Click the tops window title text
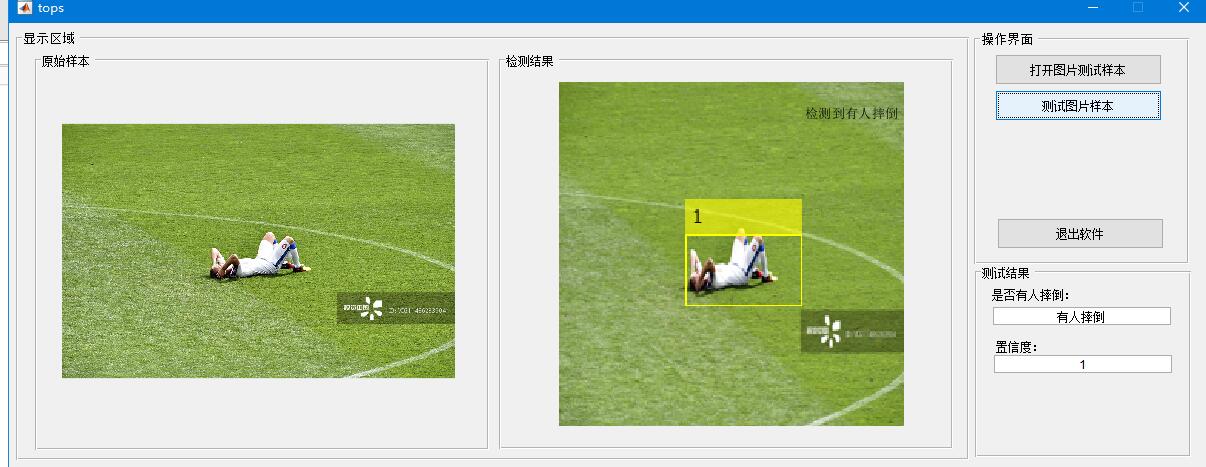1206x467 pixels. click(51, 8)
